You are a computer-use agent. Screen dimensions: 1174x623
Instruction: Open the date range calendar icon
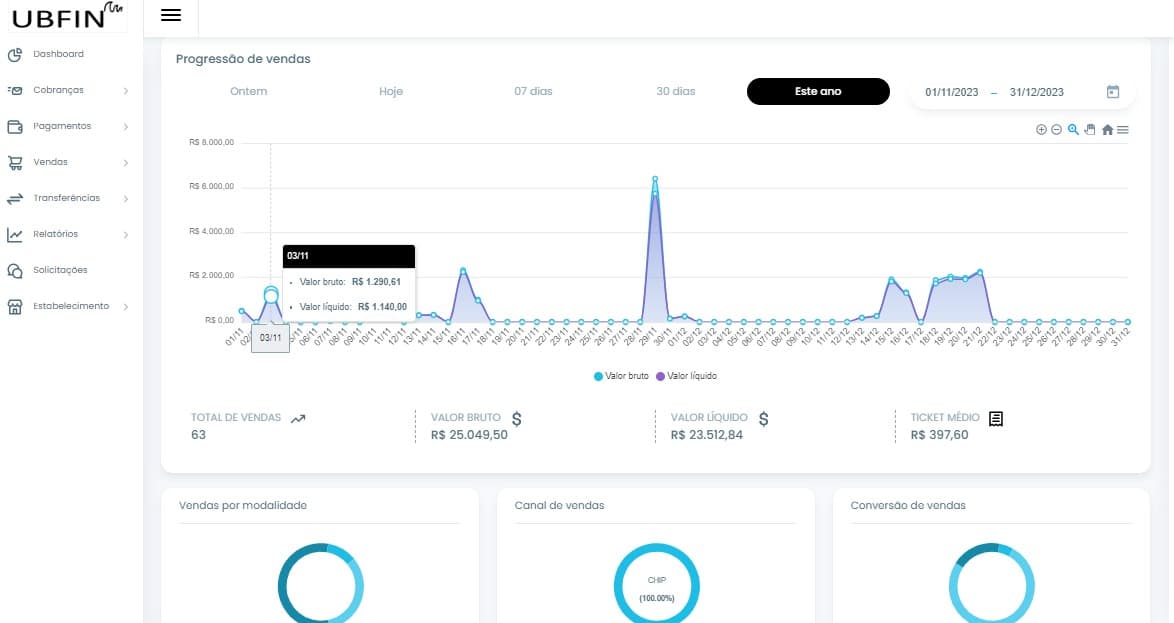[1113, 92]
